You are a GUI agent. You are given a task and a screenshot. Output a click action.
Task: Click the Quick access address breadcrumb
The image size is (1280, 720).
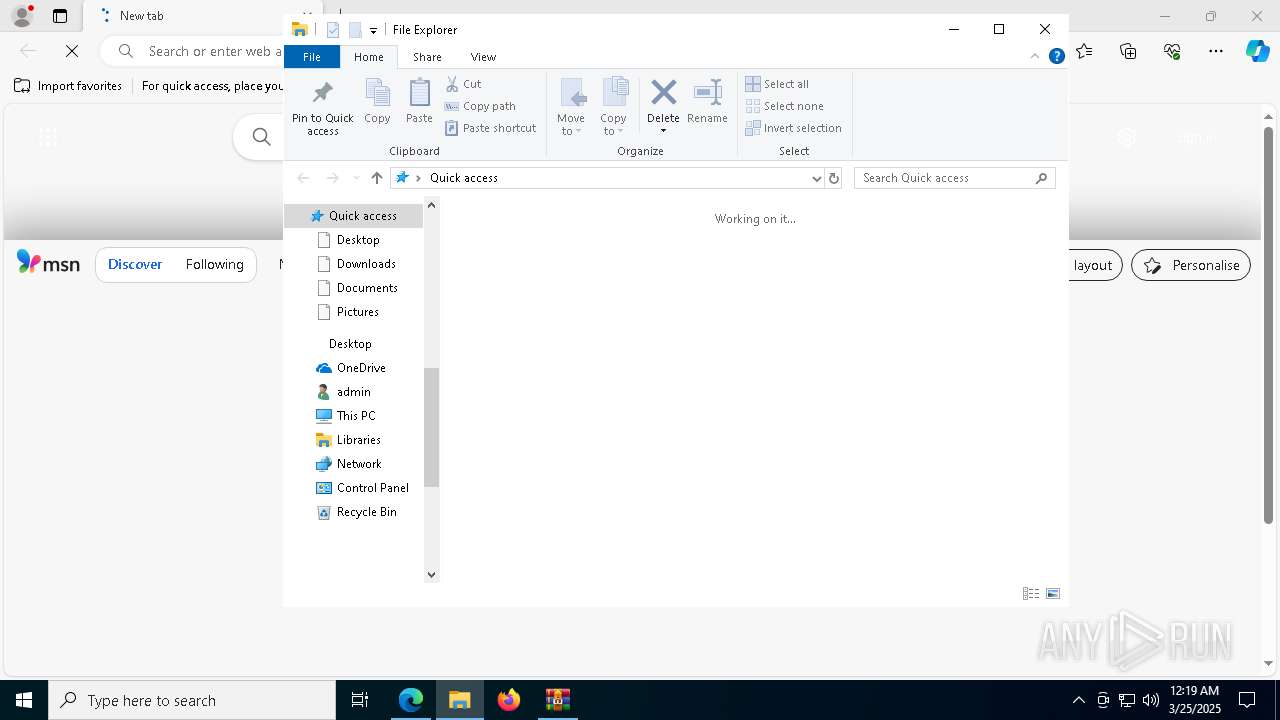(x=463, y=178)
